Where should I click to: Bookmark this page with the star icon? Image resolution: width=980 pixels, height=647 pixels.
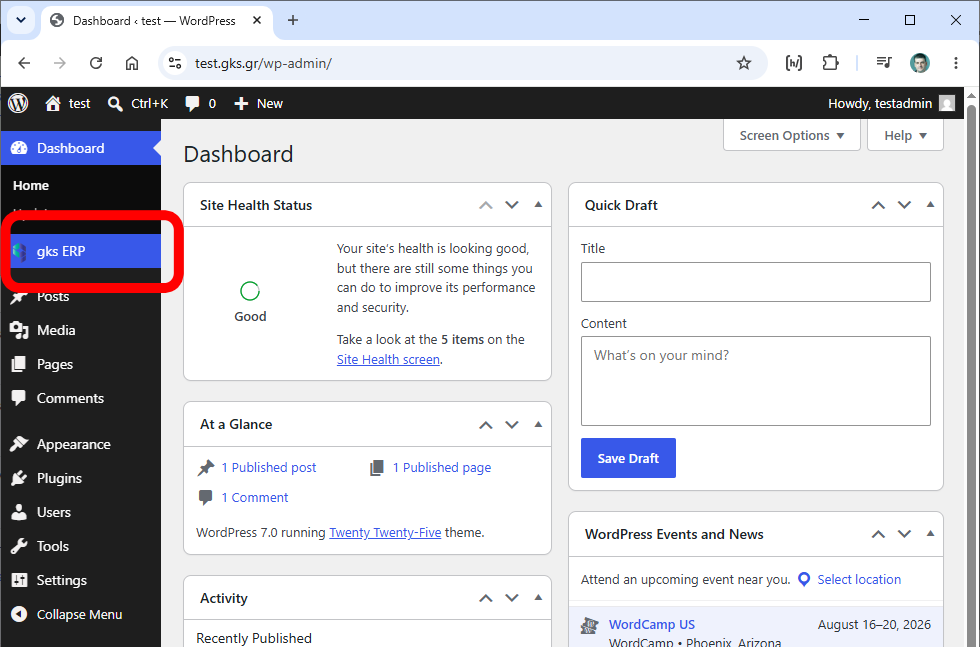(x=744, y=63)
